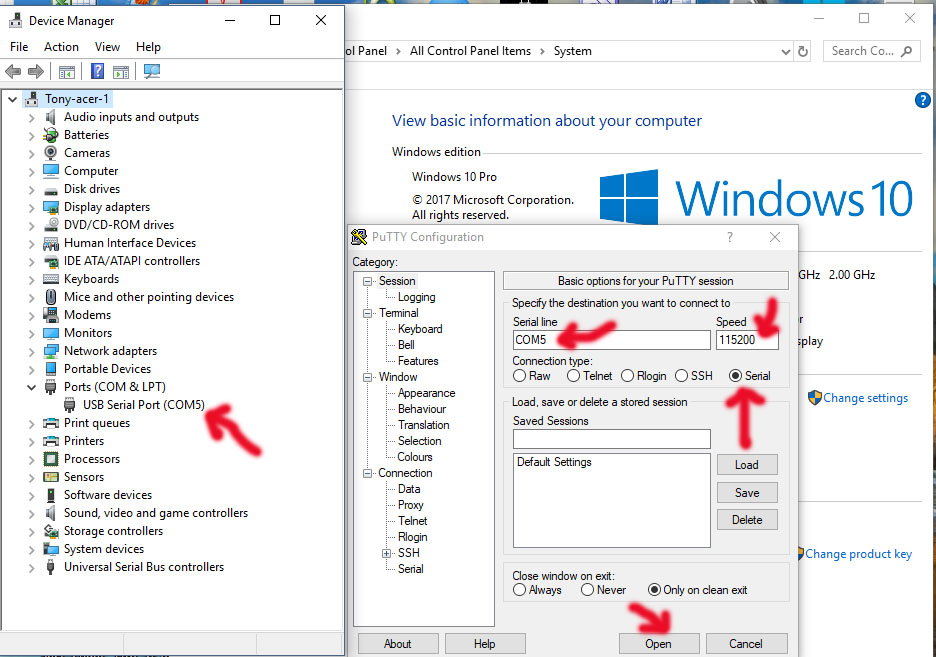Select the Cameras category icon
936x657 pixels.
[x=51, y=153]
